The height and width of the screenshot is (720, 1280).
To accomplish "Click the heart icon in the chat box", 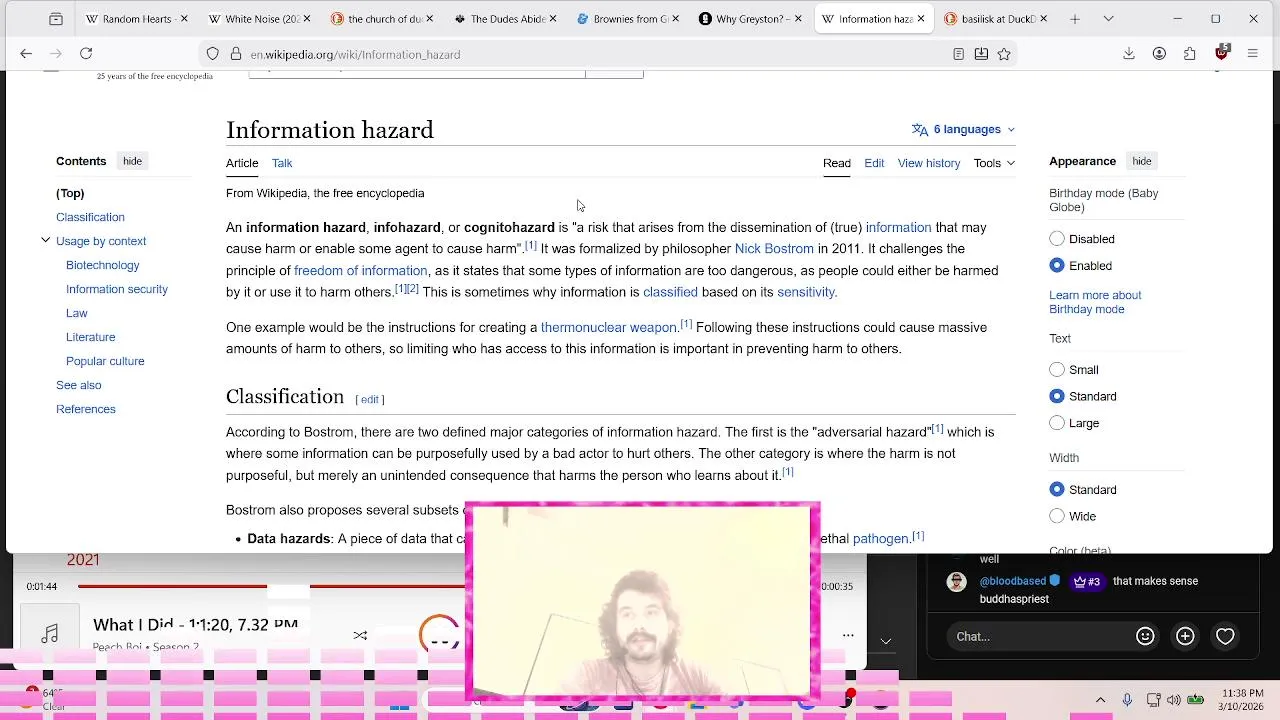I will click(1225, 636).
